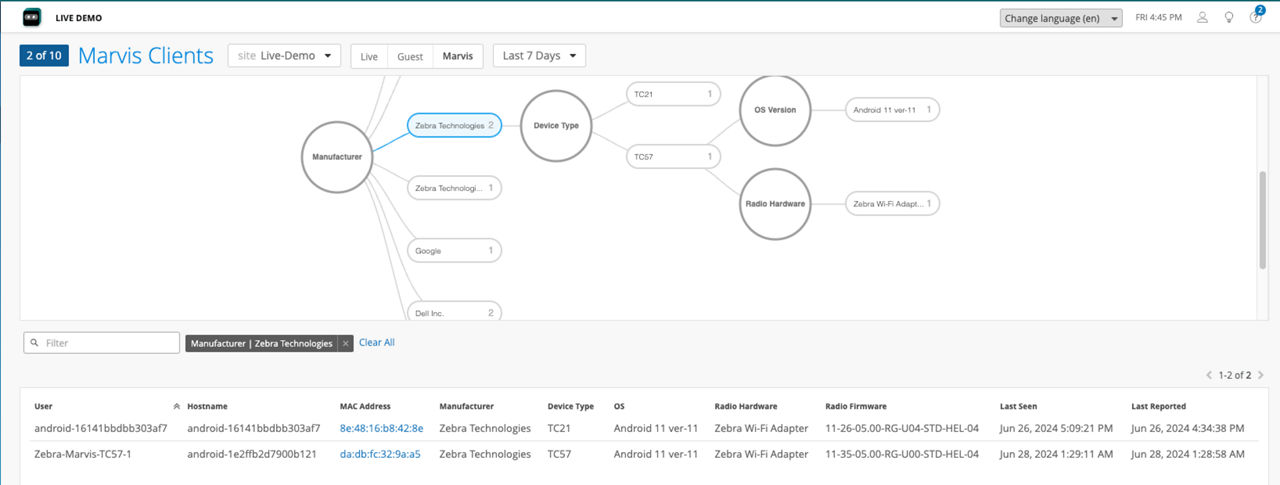1280x485 pixels.
Task: Expand the site Live-Demo selector
Action: point(284,56)
